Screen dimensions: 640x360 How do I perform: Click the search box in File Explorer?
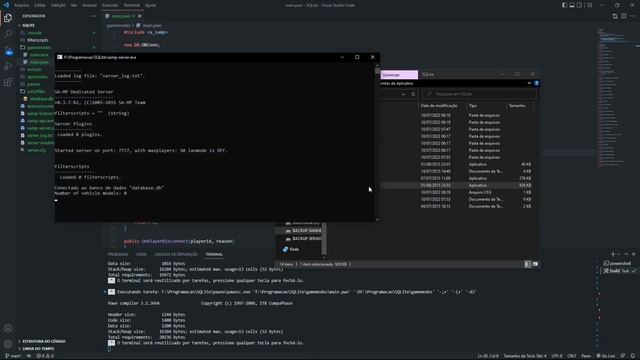[x=480, y=94]
